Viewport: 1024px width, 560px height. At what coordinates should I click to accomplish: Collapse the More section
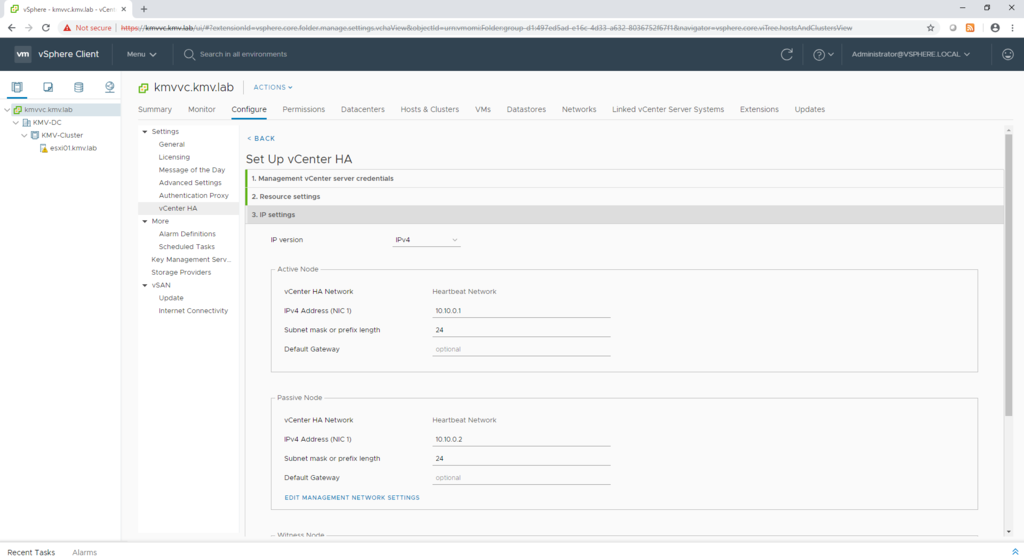pyautogui.click(x=145, y=221)
